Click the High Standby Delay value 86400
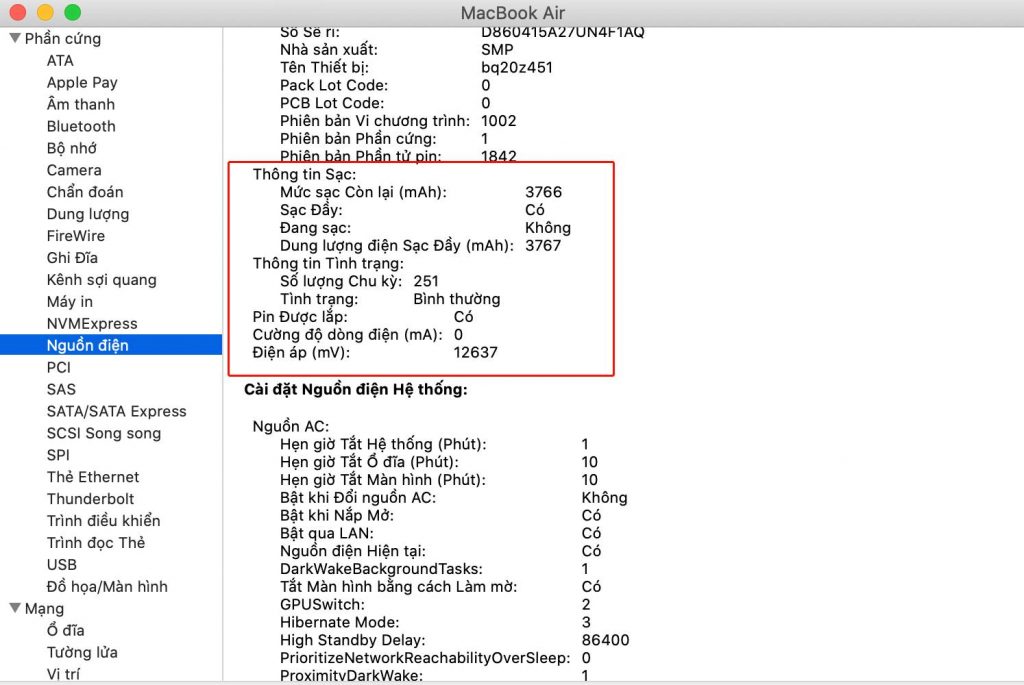The width and height of the screenshot is (1024, 685). point(605,640)
